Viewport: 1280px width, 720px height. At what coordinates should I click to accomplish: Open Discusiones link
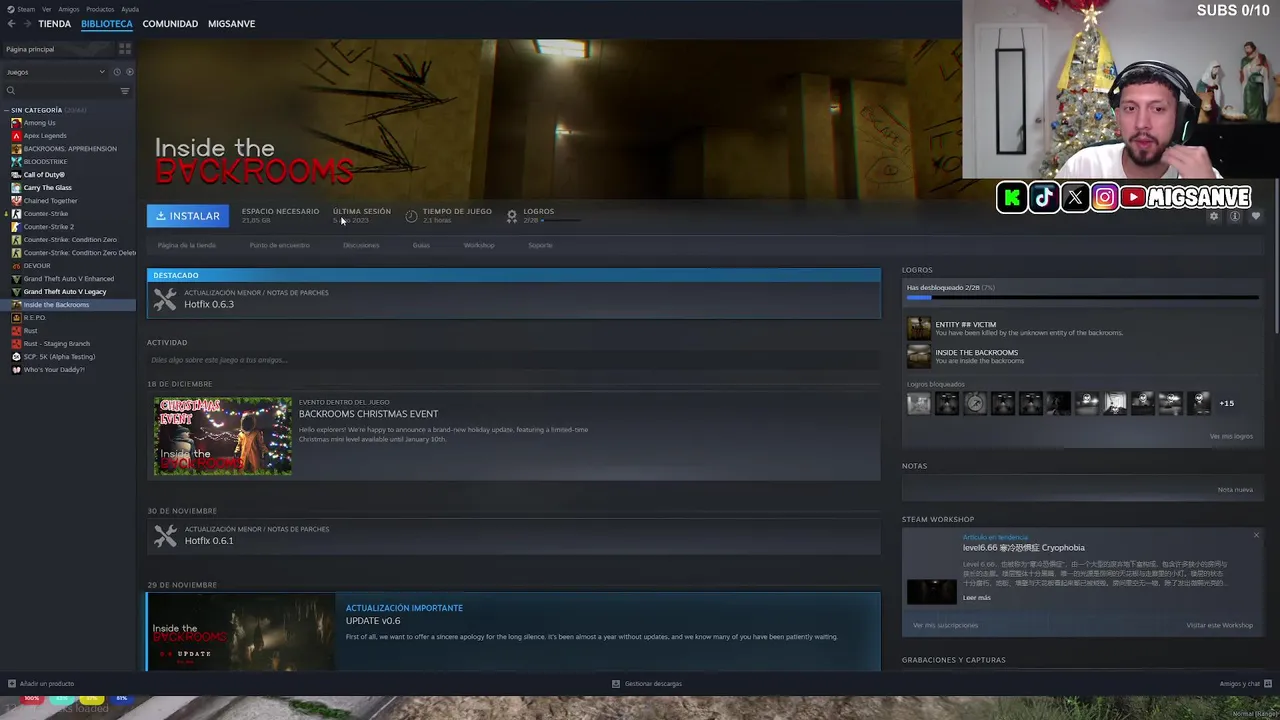(361, 245)
